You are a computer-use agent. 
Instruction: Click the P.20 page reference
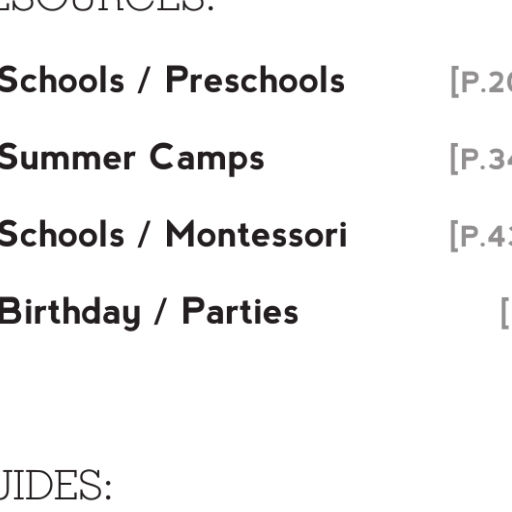click(x=481, y=82)
